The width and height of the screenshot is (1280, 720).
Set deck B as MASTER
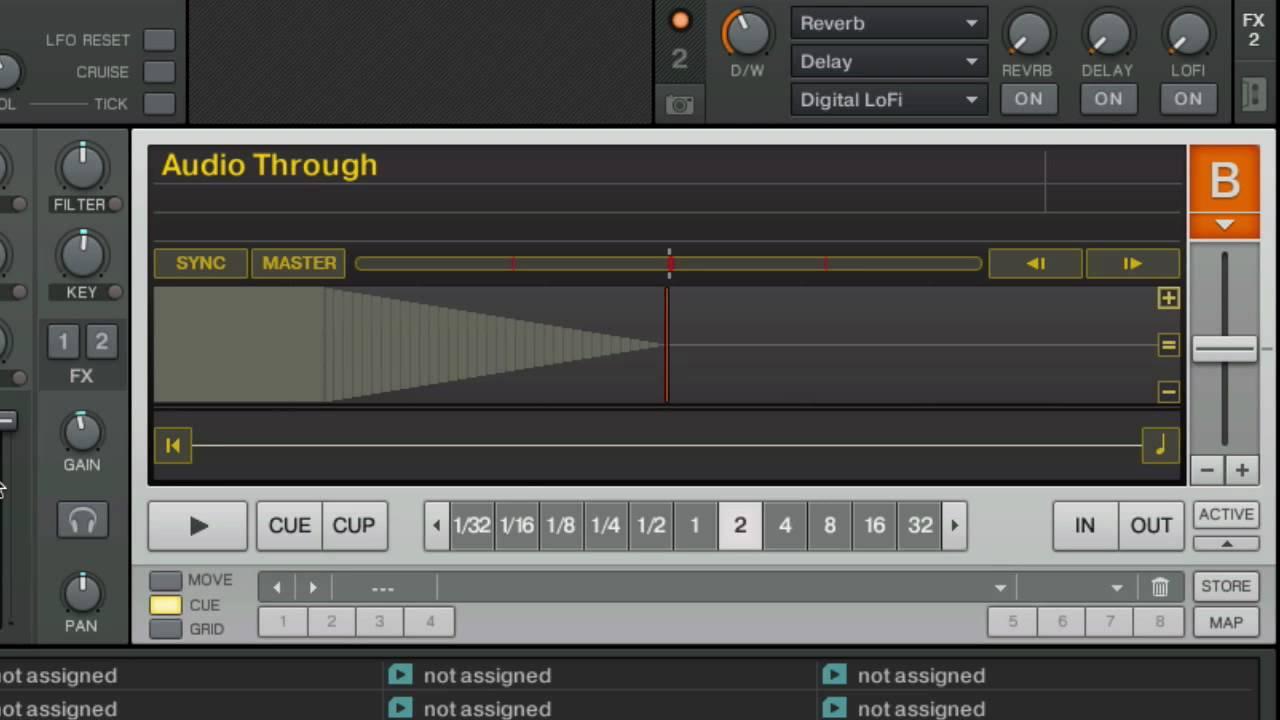coord(299,263)
